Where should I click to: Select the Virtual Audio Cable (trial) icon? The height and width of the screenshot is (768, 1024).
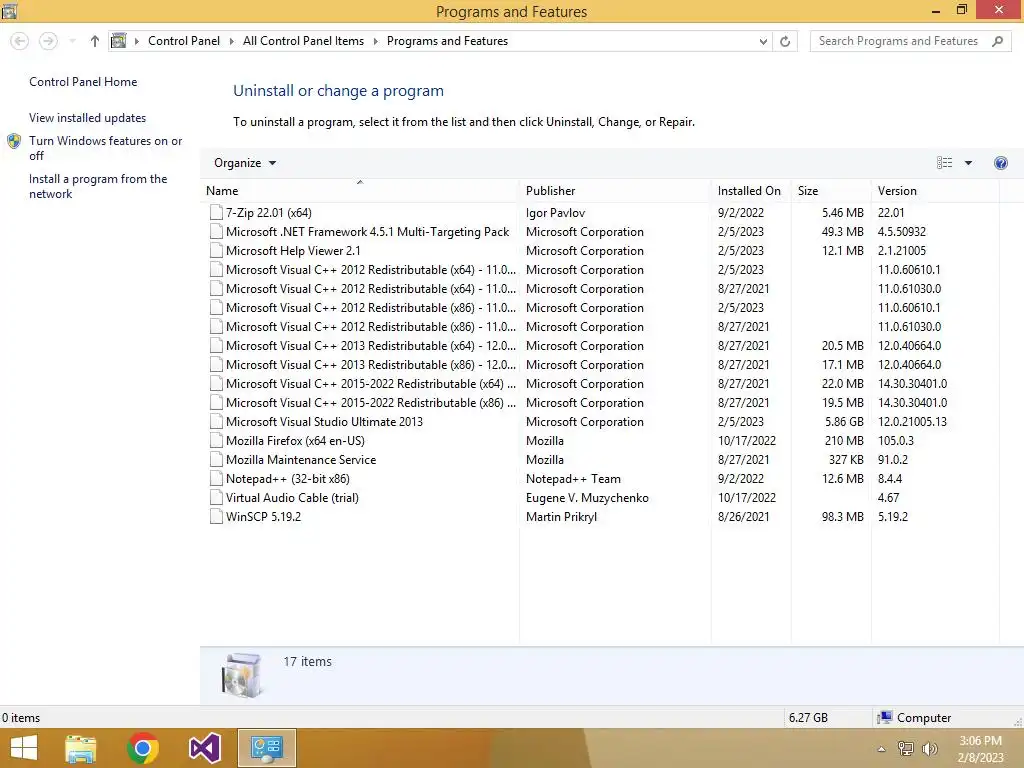(216, 497)
